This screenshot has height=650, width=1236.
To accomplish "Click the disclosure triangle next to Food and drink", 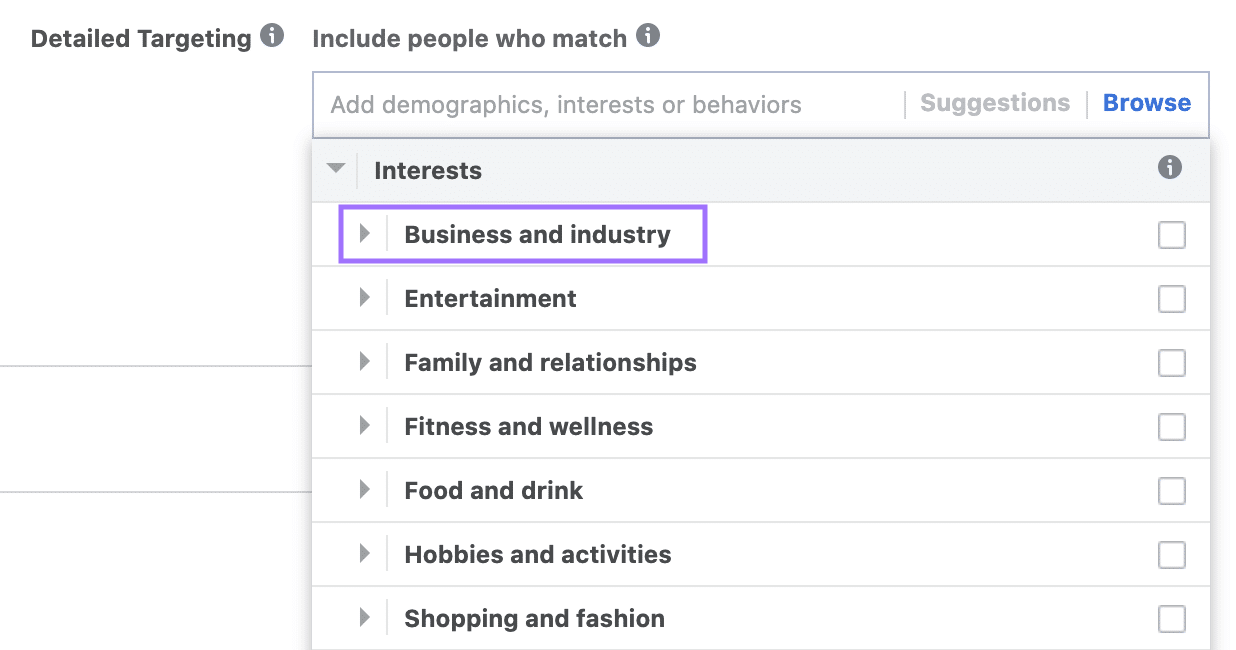I will [x=365, y=490].
